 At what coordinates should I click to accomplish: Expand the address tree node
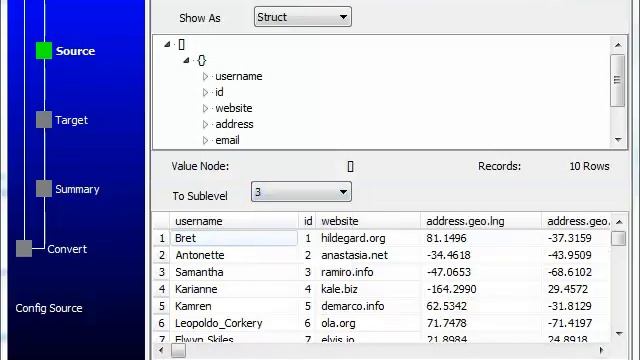pos(205,124)
